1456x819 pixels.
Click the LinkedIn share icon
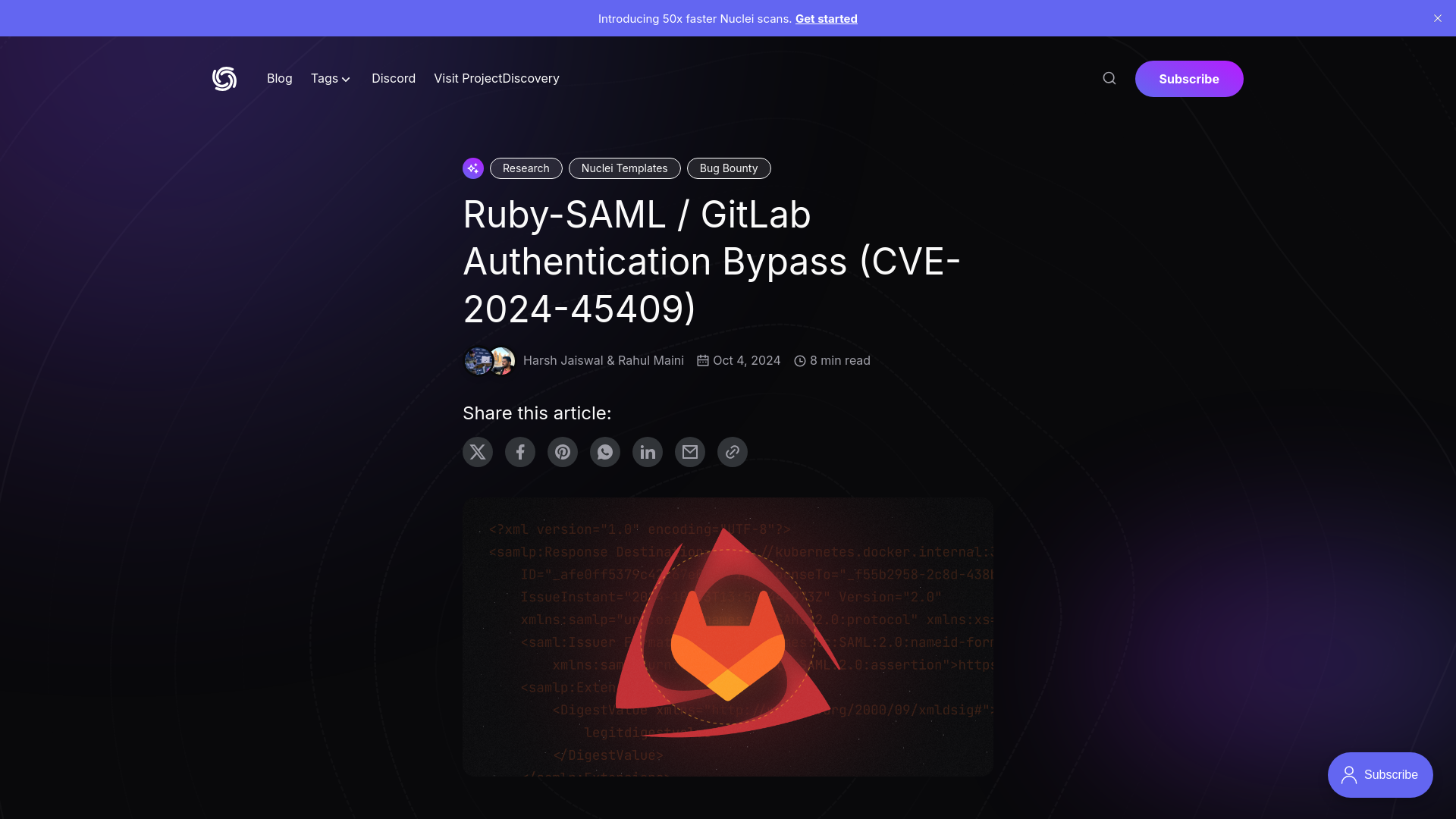point(647,451)
